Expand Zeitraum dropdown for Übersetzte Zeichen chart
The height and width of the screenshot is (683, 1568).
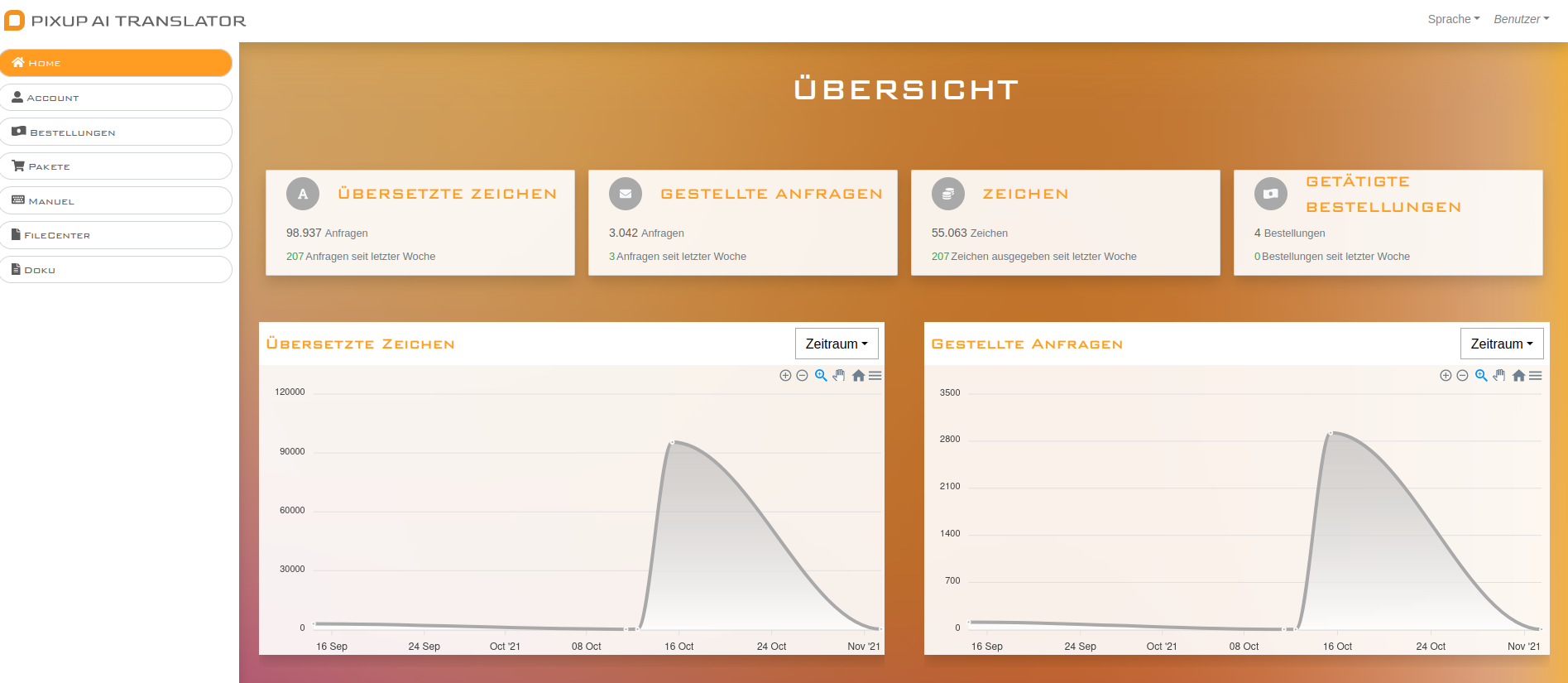[837, 344]
